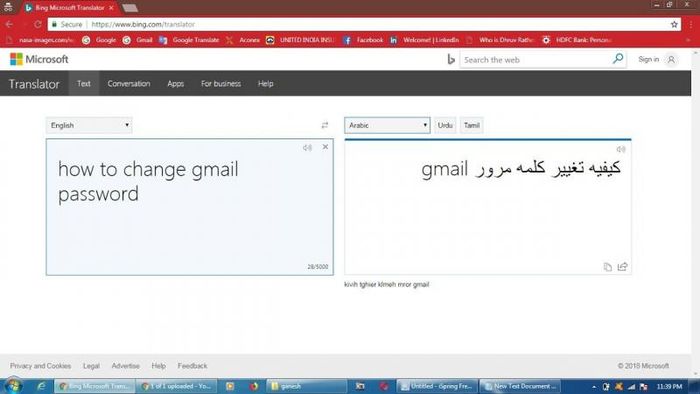The image size is (700, 394).
Task: Click the network signal tray icon
Action: tap(631, 386)
